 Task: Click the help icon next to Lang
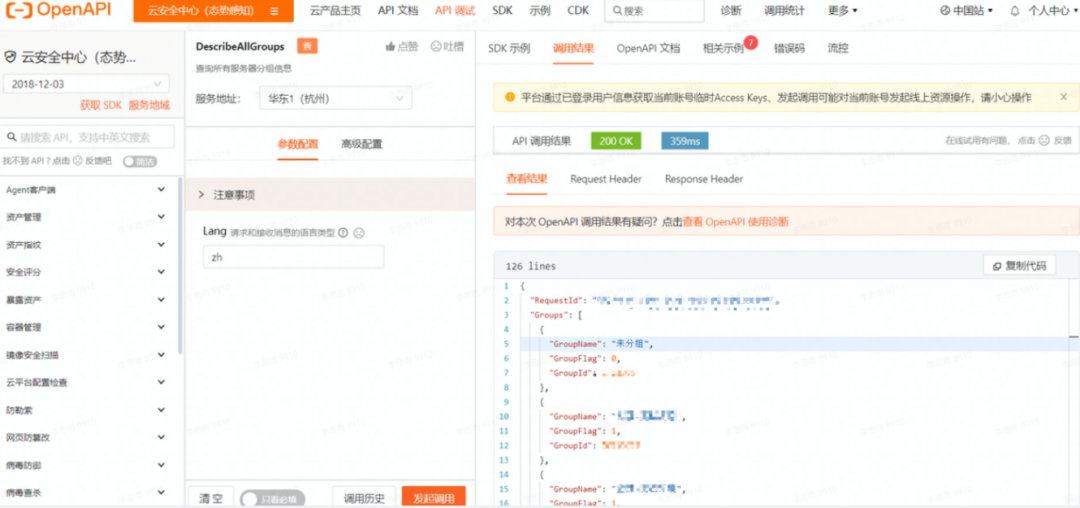tap(343, 232)
